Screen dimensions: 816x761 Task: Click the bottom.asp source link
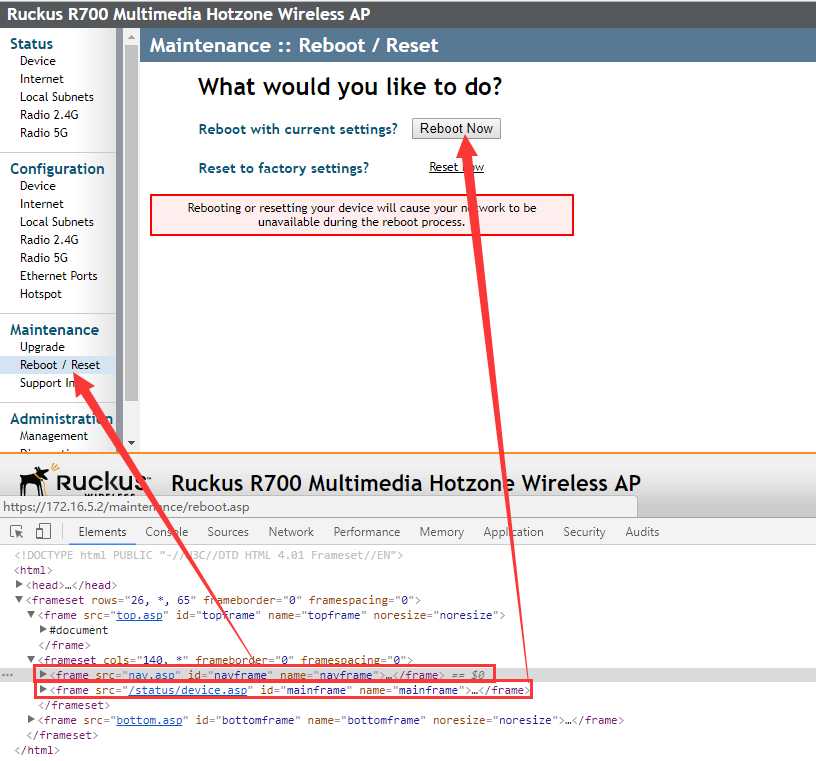point(149,720)
